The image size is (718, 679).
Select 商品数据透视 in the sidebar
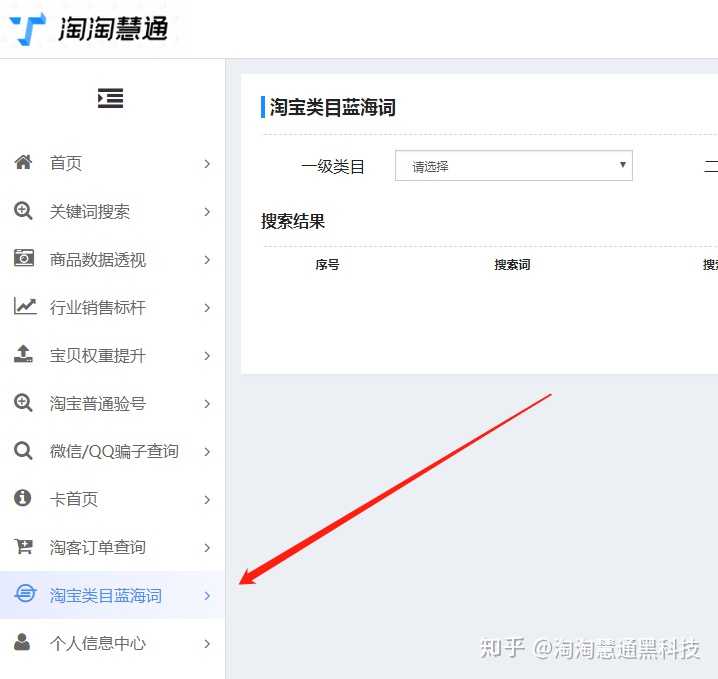[112, 259]
